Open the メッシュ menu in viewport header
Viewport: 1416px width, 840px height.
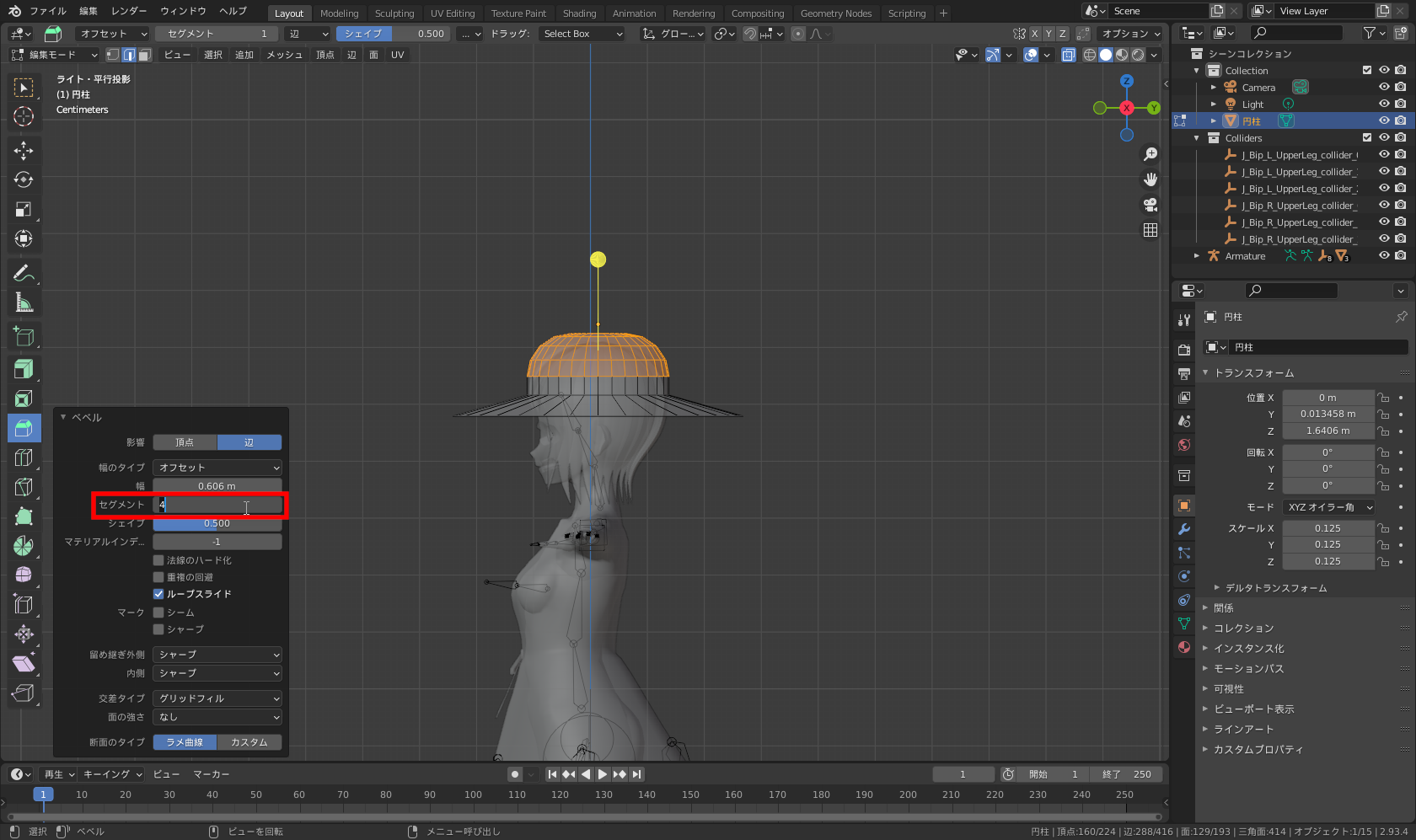(x=284, y=55)
